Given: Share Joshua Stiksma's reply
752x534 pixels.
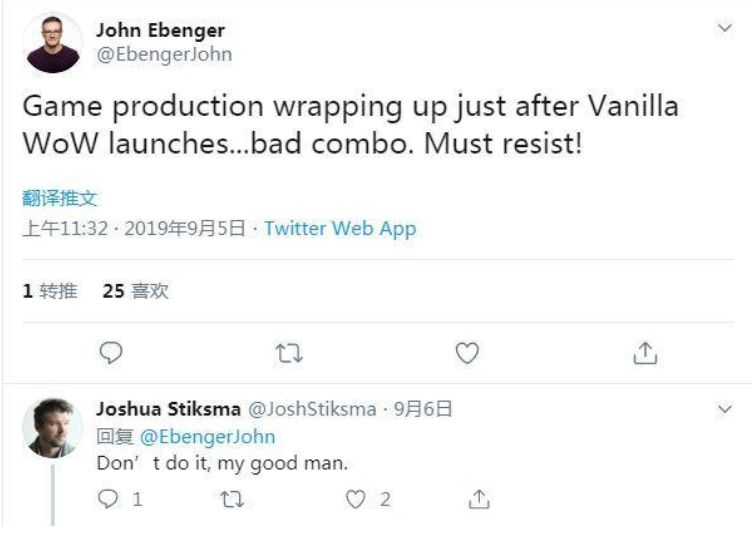Looking at the screenshot, I should [479, 498].
